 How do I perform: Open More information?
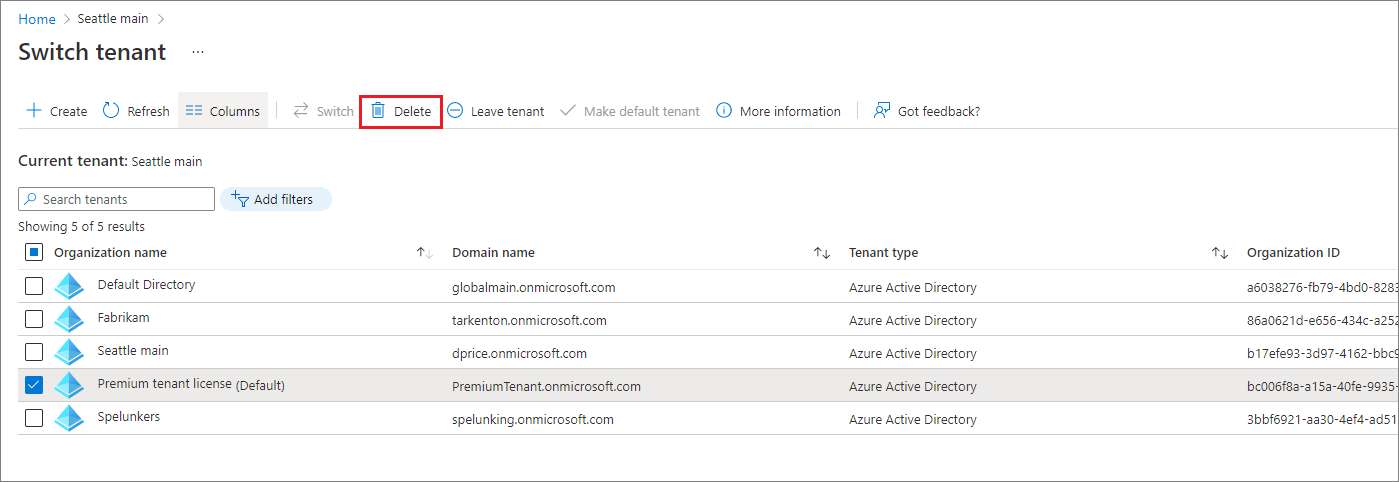pos(779,111)
